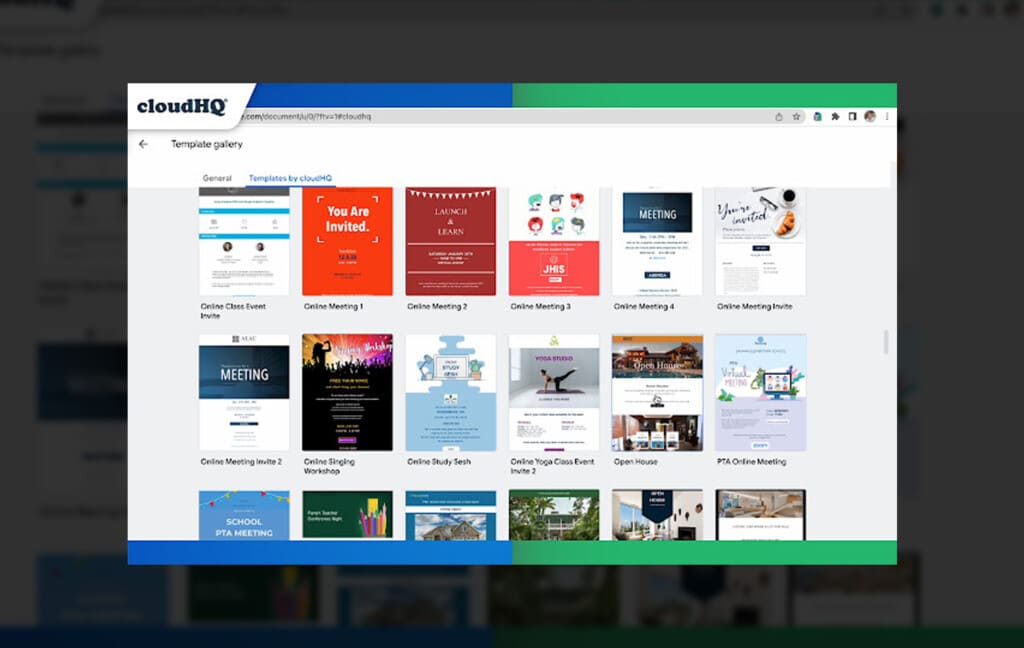Open the puzzle-piece Extensions menu
The image size is (1024, 648).
pyautogui.click(x=835, y=116)
